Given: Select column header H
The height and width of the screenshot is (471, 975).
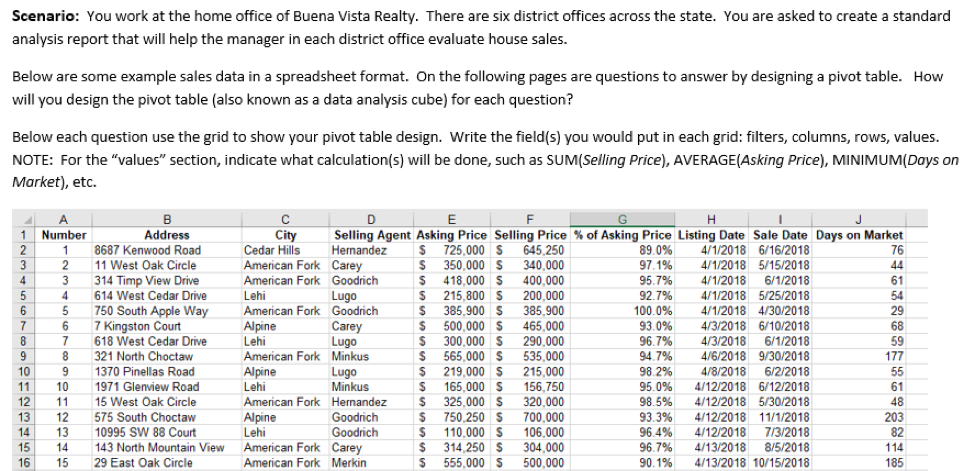Looking at the screenshot, I should [712, 219].
